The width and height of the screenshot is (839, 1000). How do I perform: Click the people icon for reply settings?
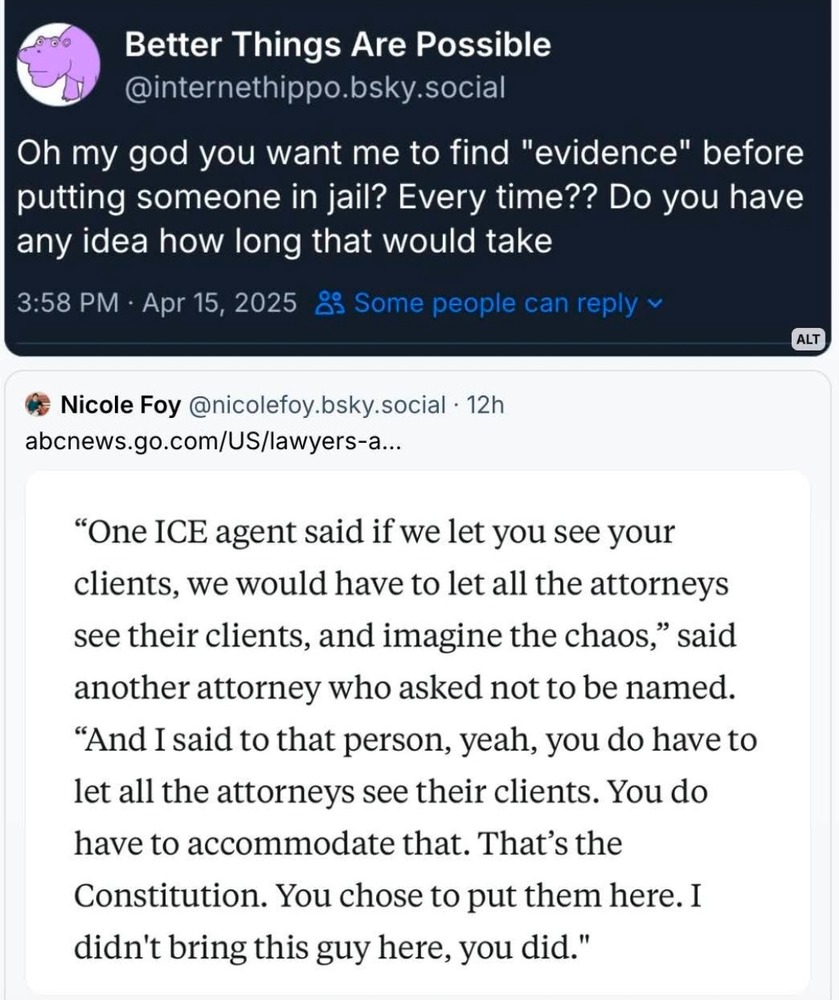point(329,302)
